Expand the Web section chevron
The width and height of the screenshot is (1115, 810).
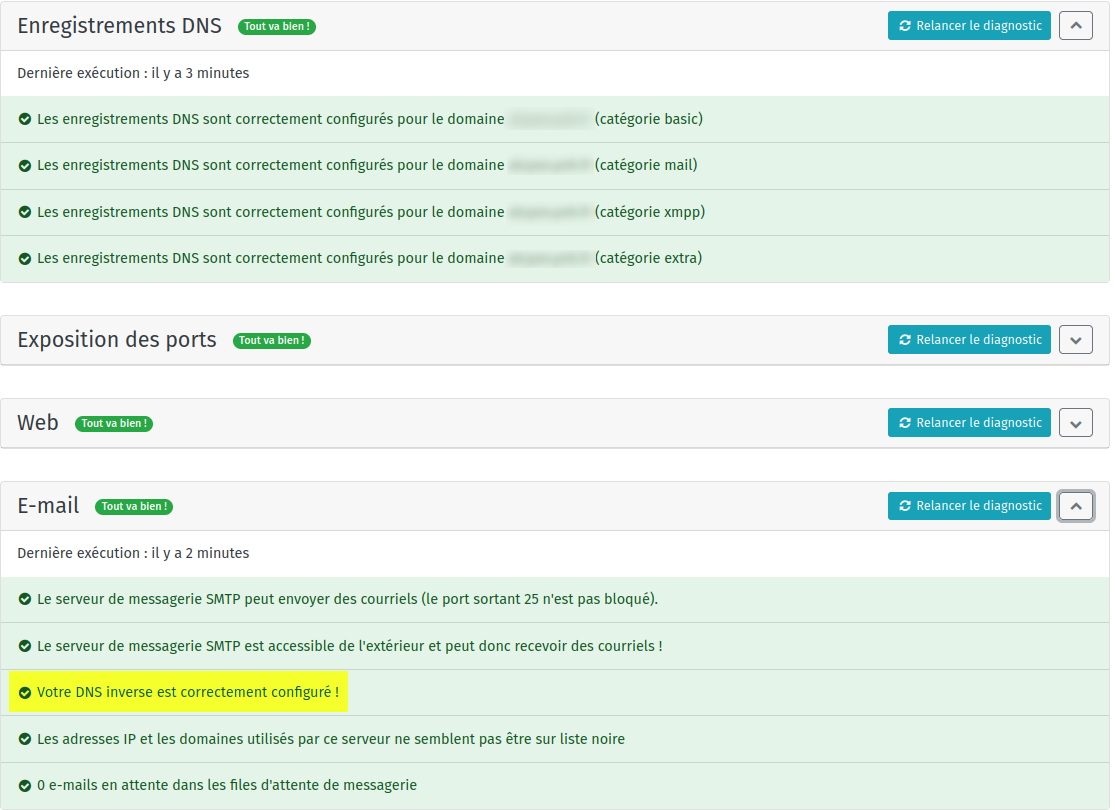(x=1075, y=423)
